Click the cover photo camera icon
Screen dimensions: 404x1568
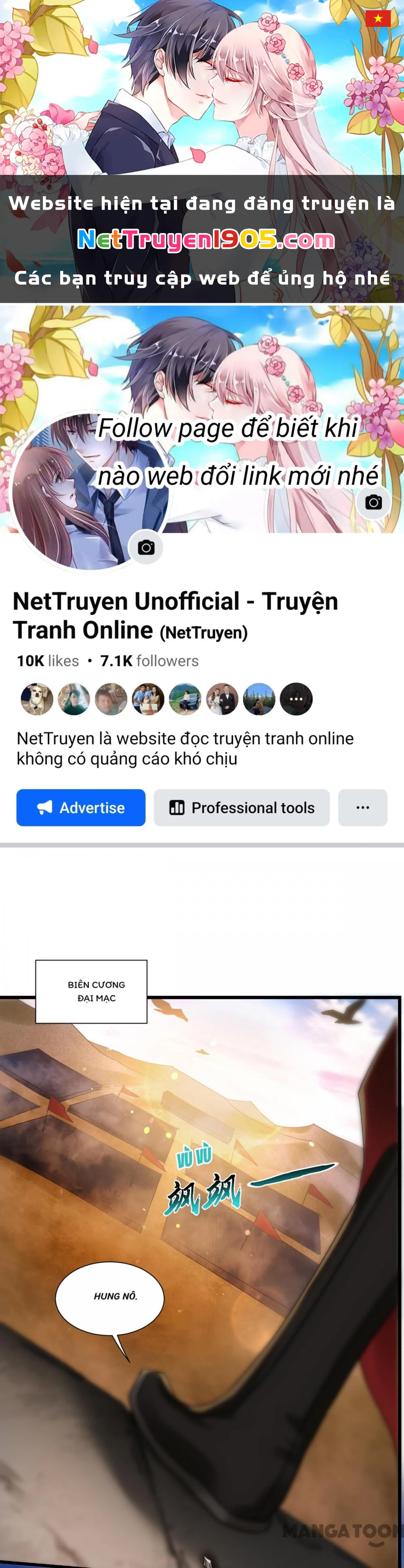(374, 502)
